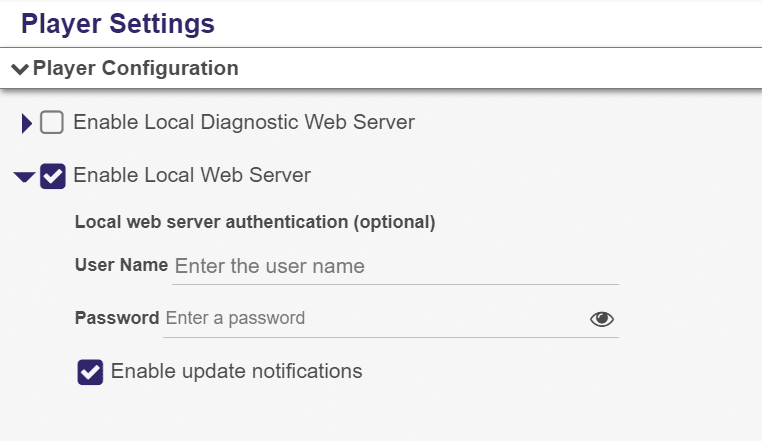Uncheck the Enable Local Web Server checkbox
The width and height of the screenshot is (762, 441).
[x=52, y=176]
